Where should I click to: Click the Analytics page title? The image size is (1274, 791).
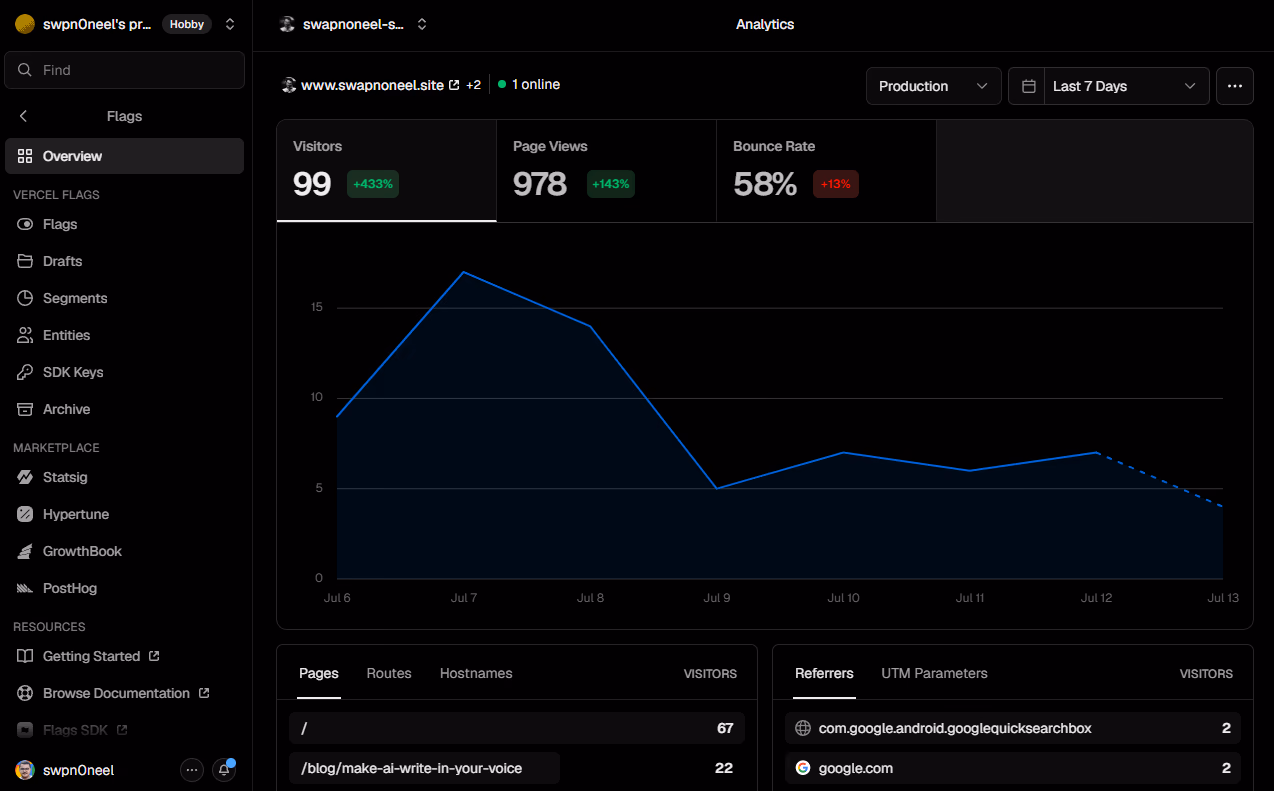pyautogui.click(x=765, y=24)
